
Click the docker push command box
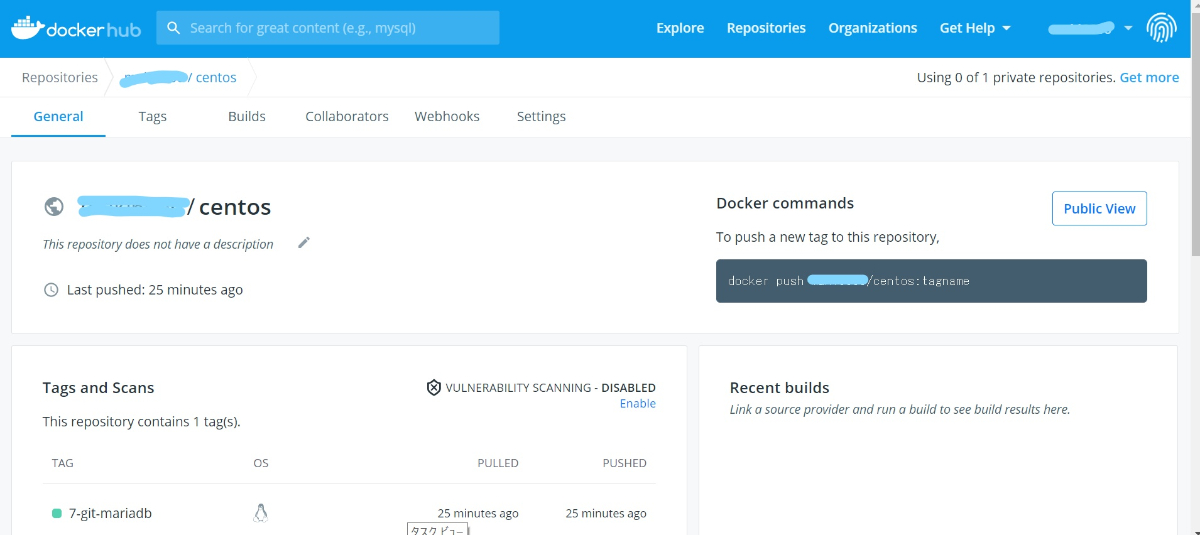[x=932, y=281]
